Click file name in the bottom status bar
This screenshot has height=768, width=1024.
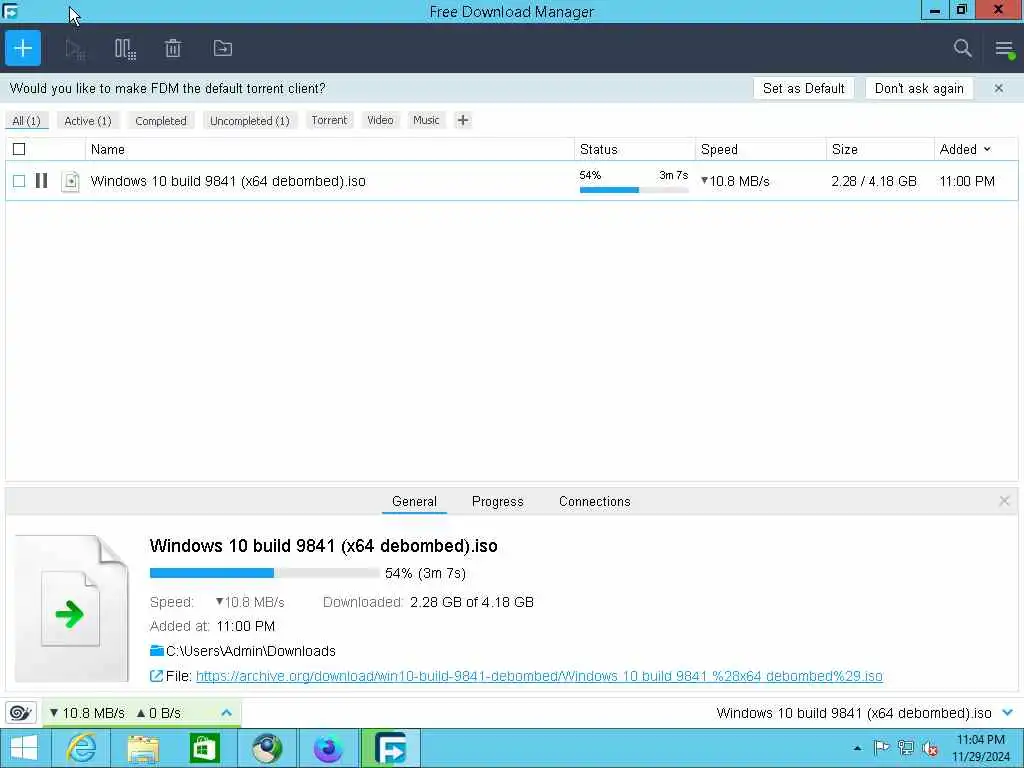pos(854,713)
